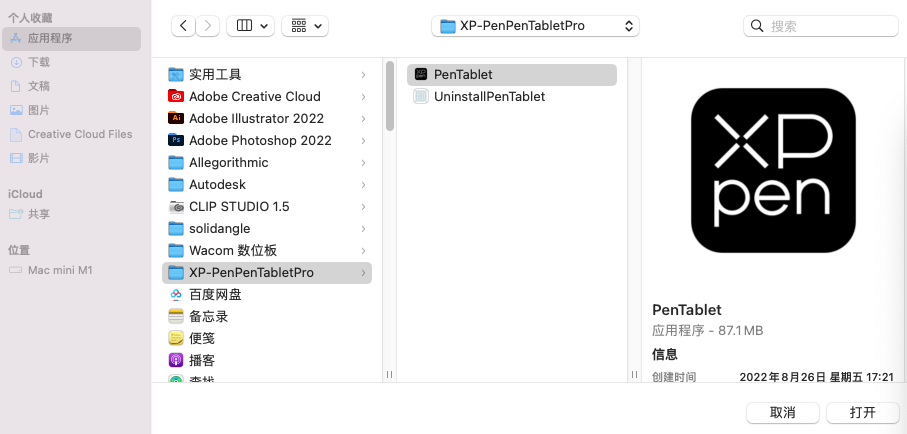The image size is (907, 434).
Task: Select UninstallPenTablet application
Action: pos(512,97)
